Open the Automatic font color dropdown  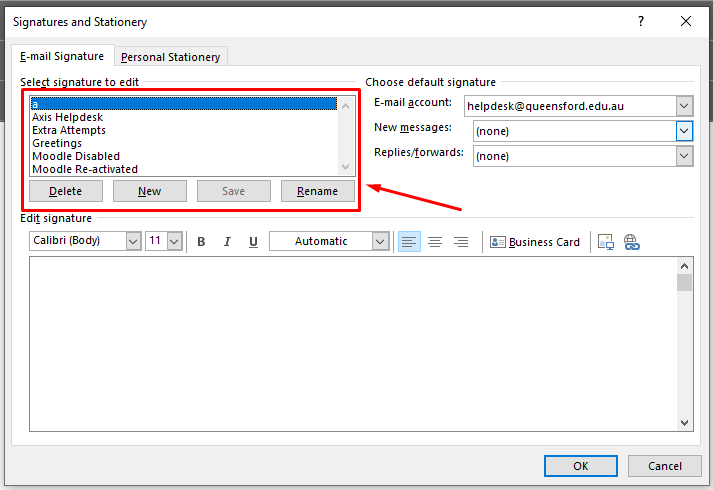click(x=380, y=241)
